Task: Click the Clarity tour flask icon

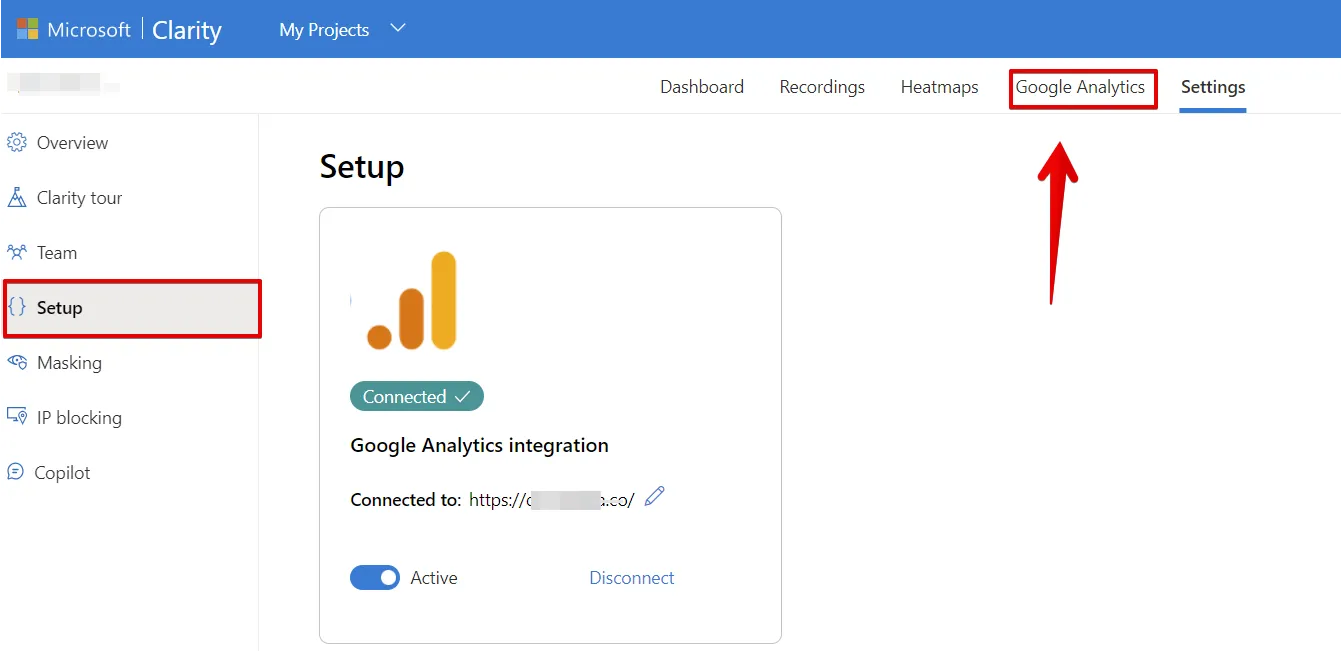Action: (x=17, y=198)
